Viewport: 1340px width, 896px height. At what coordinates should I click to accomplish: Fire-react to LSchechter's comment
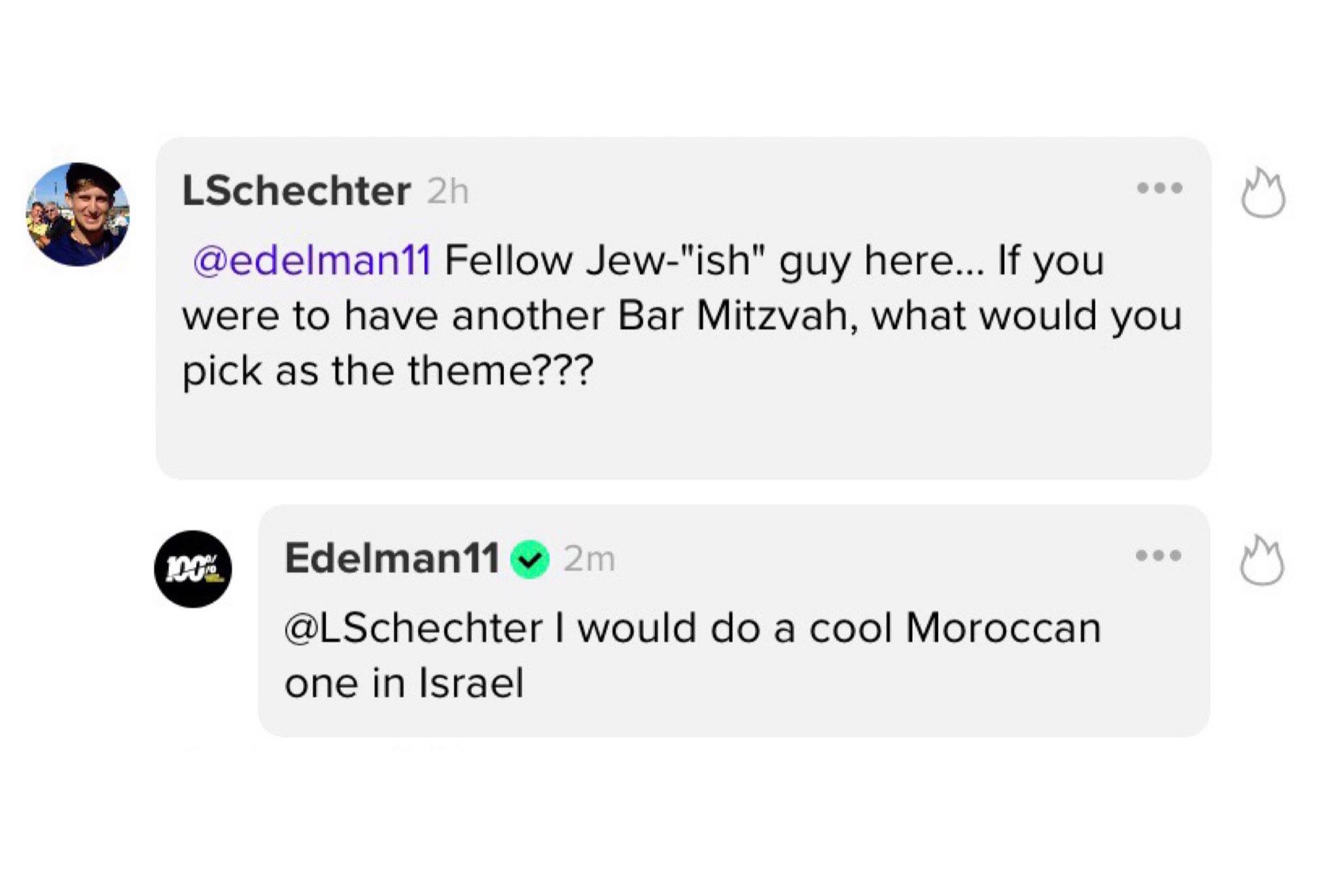tap(1263, 194)
